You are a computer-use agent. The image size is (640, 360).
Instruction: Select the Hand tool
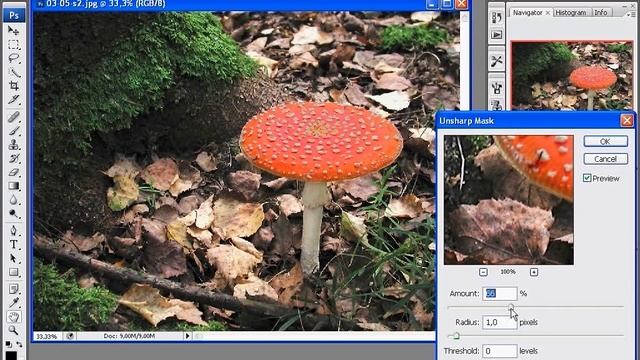click(x=13, y=317)
